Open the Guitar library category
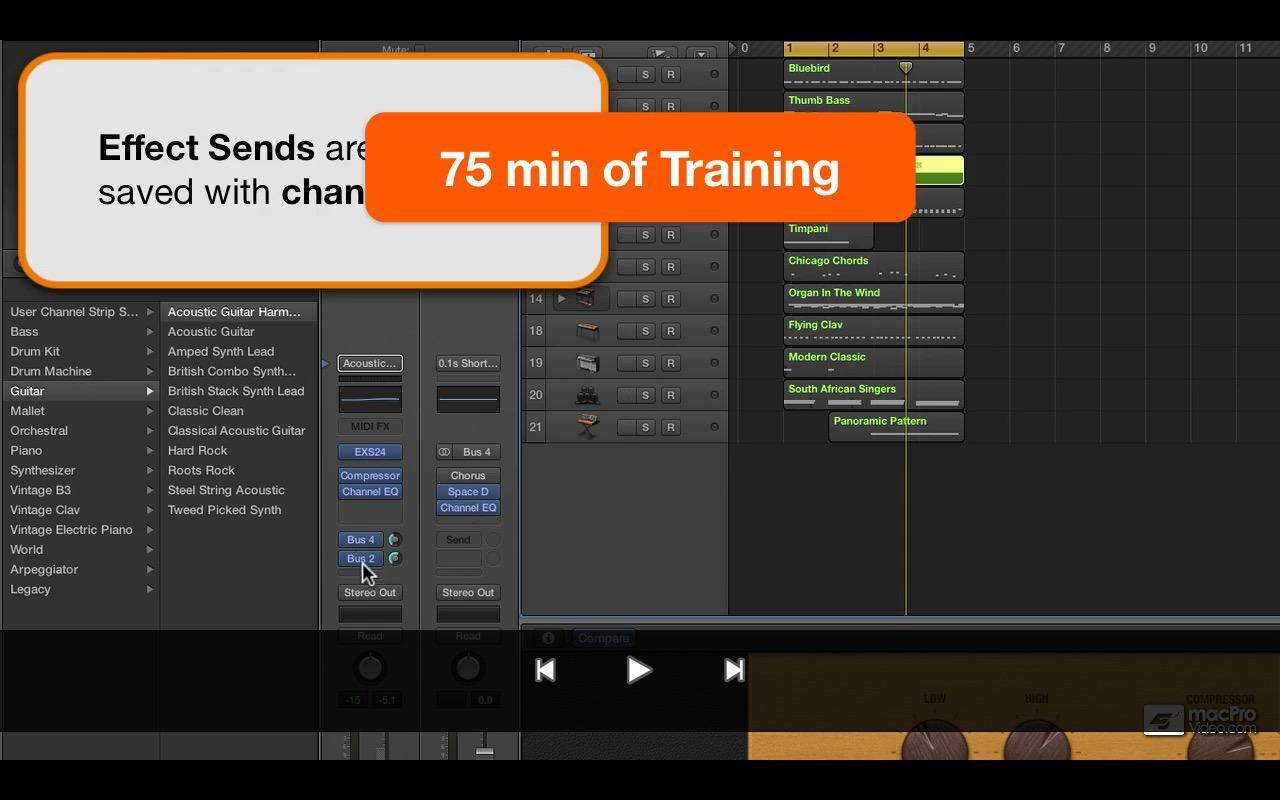This screenshot has width=1280, height=800. pyautogui.click(x=80, y=391)
